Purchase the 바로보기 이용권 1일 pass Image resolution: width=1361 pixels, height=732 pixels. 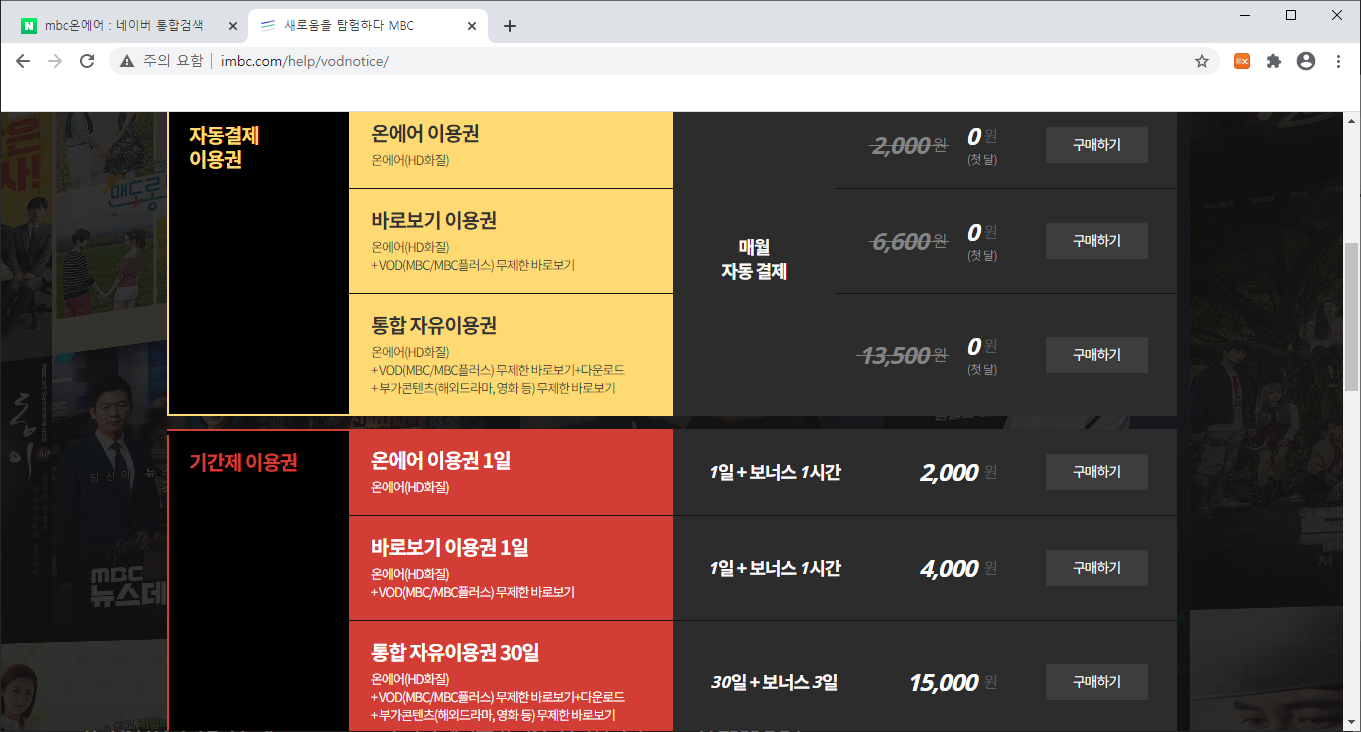[x=1097, y=568]
